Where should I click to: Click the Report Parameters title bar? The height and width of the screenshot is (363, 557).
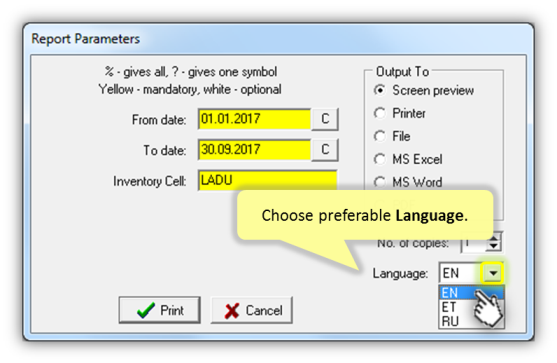coord(278,39)
